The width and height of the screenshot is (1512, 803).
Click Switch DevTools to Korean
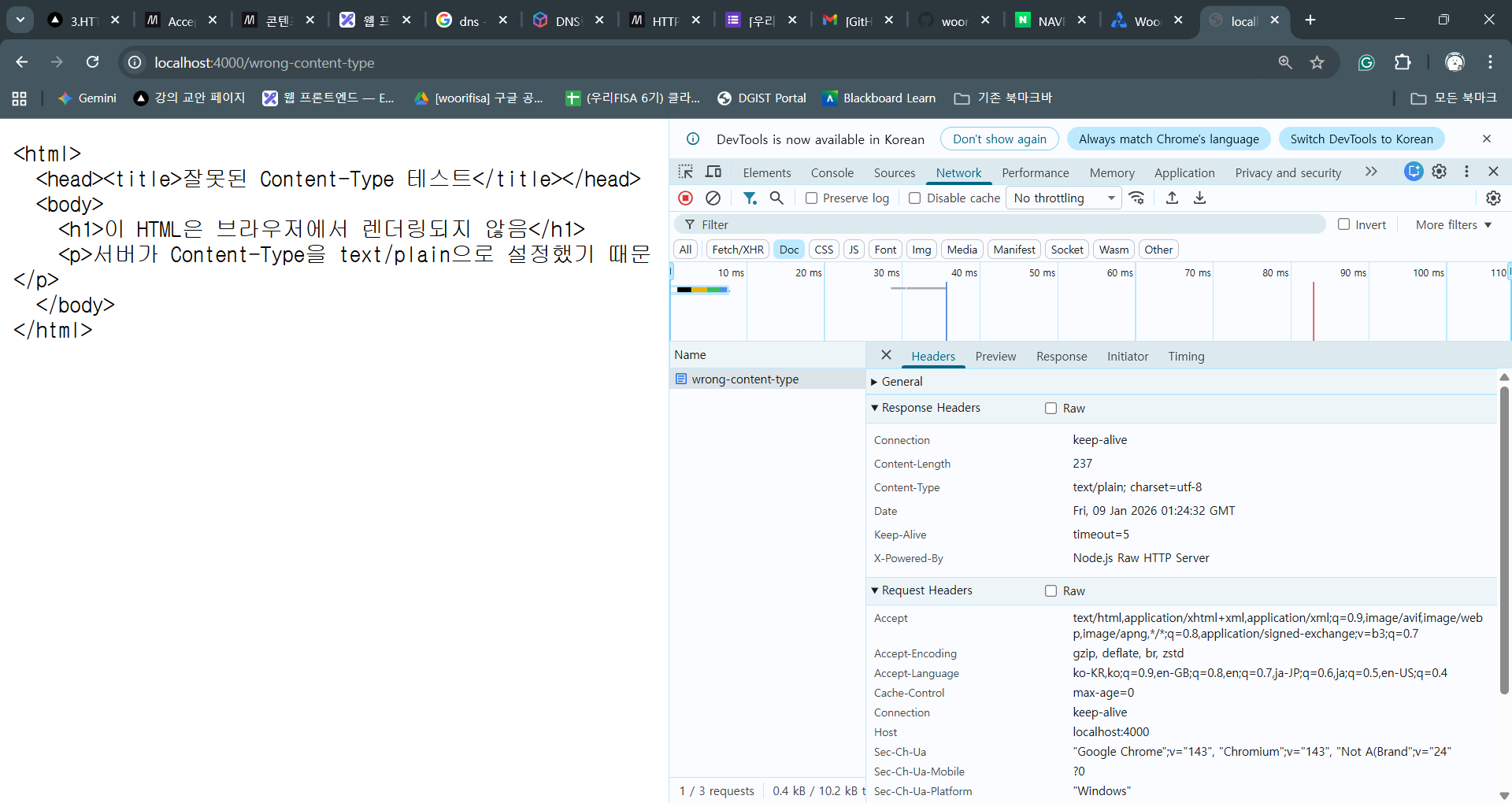tap(1362, 139)
